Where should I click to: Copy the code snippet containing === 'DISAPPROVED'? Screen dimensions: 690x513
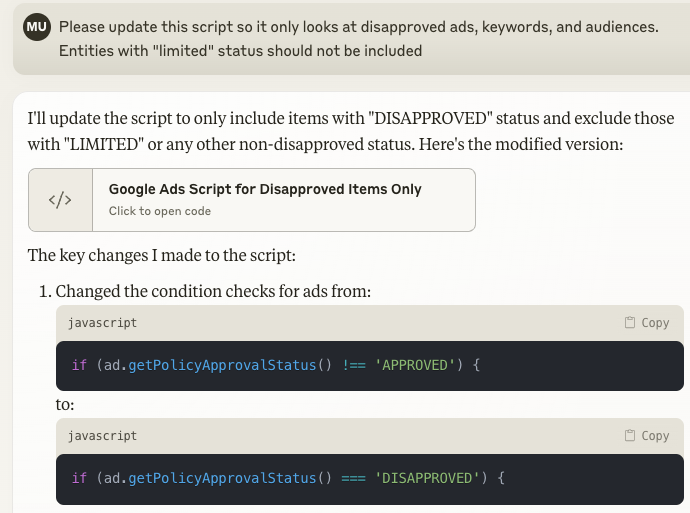click(x=646, y=436)
